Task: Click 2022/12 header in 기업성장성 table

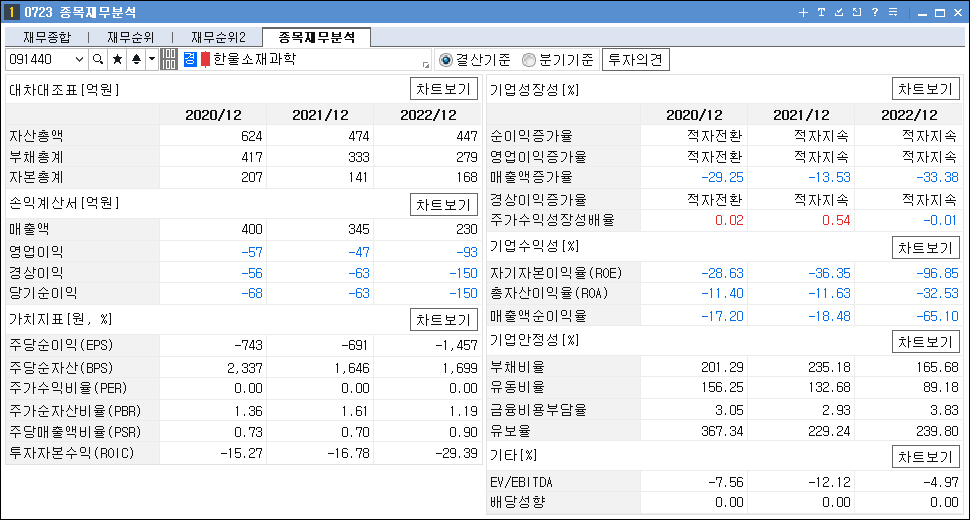Action: [x=909, y=115]
